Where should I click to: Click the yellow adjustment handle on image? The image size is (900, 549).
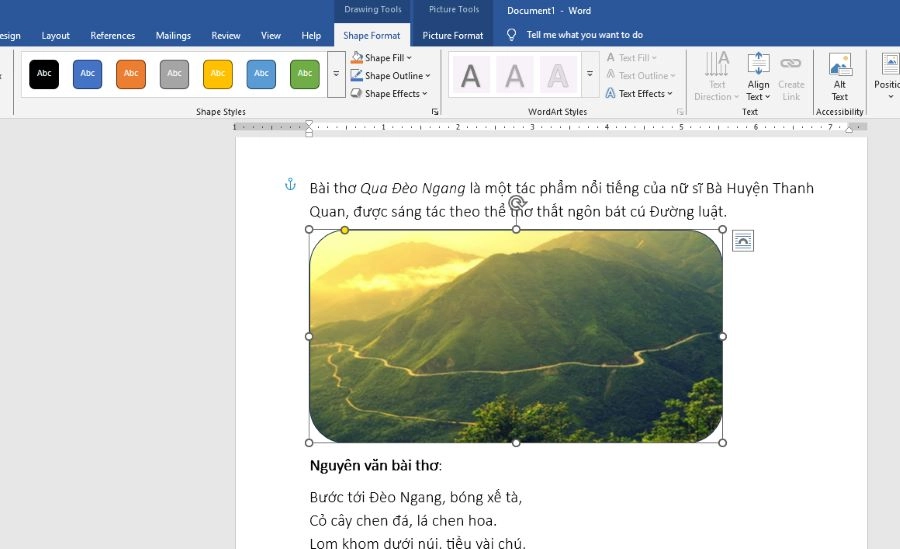coord(345,230)
